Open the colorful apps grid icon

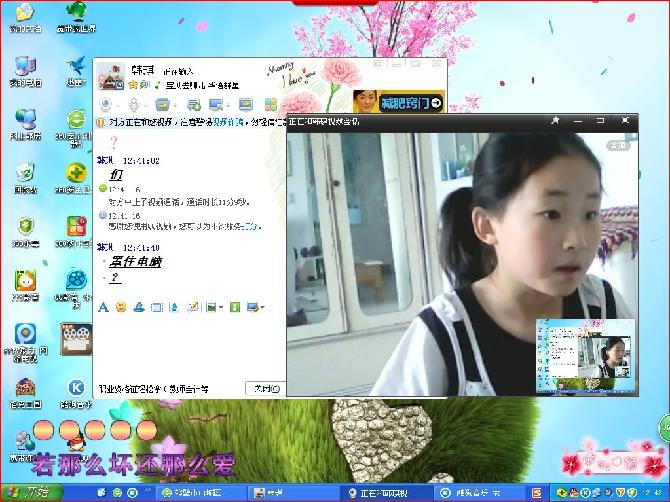coord(271,104)
